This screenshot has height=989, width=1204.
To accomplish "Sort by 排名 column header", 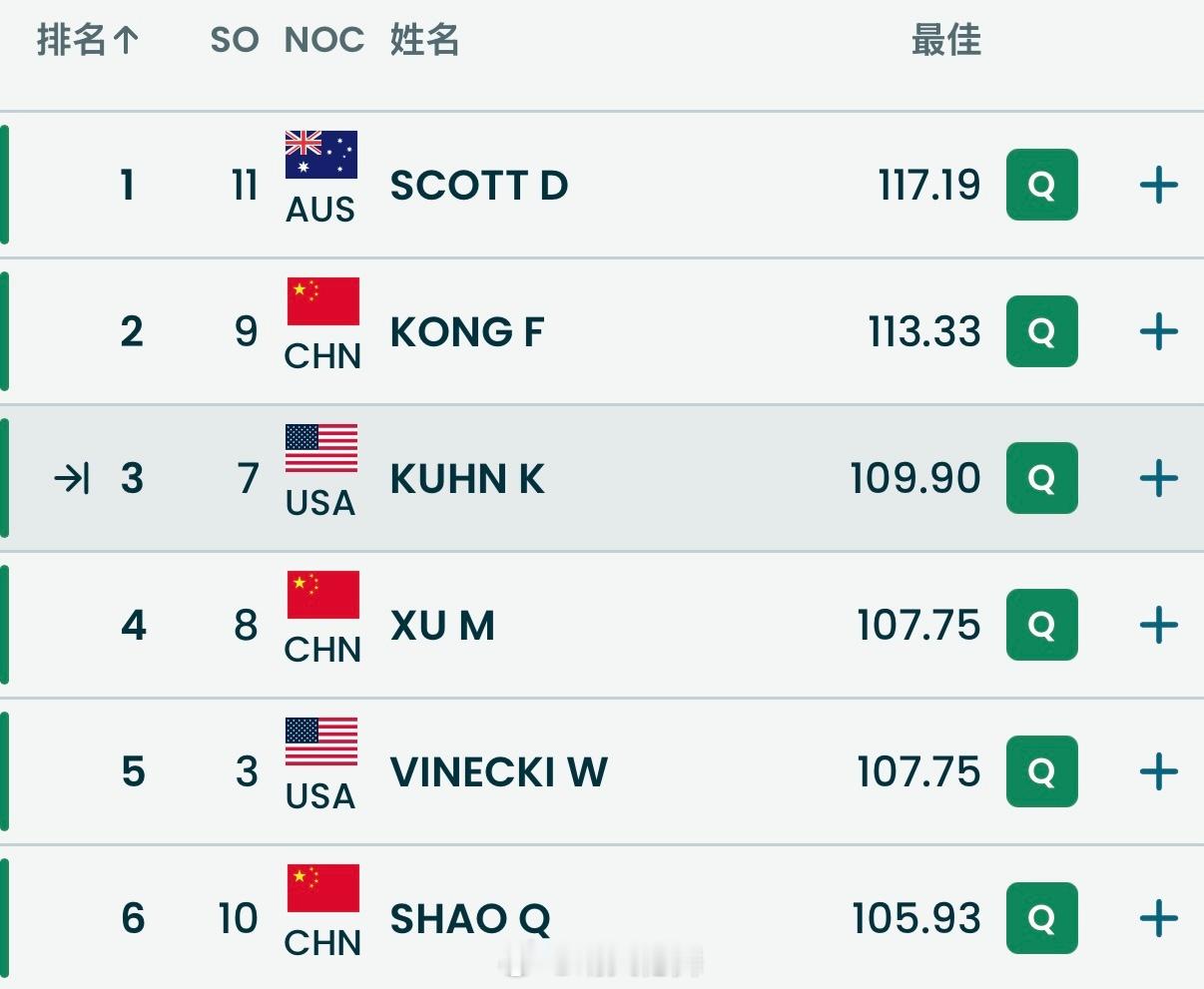I will 87,40.
